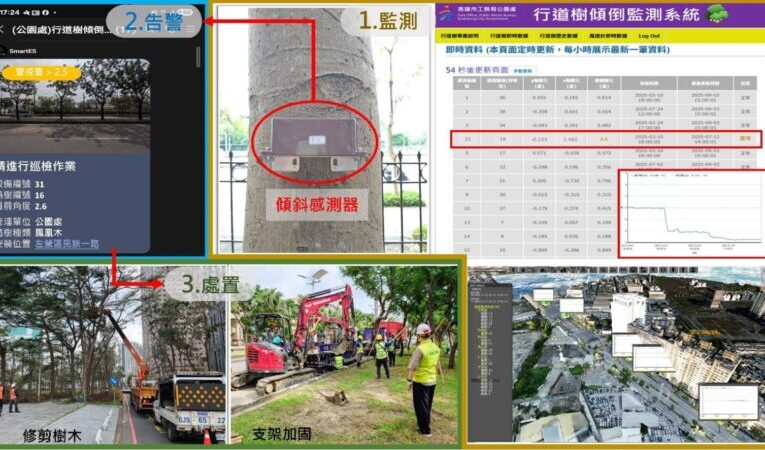Click the 手動更新 manual refresh button
The width and height of the screenshot is (765, 450).
pyautogui.click(x=523, y=71)
